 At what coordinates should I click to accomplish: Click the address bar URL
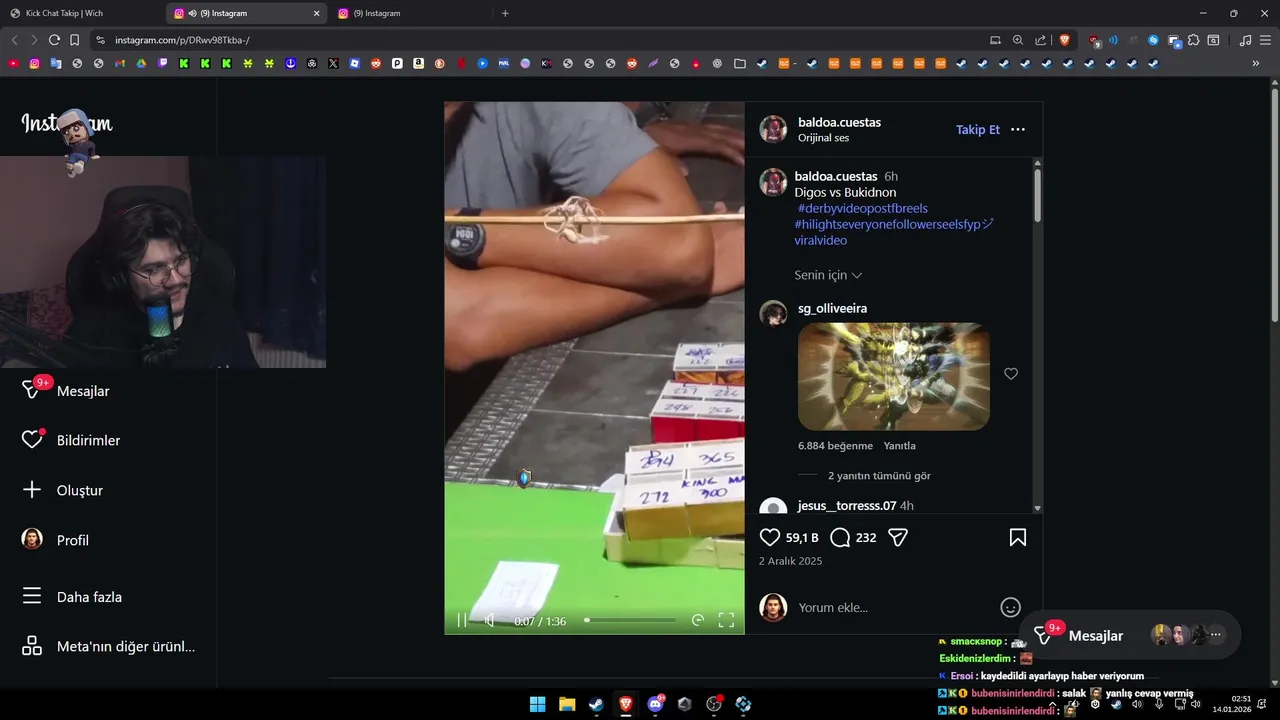pos(182,40)
